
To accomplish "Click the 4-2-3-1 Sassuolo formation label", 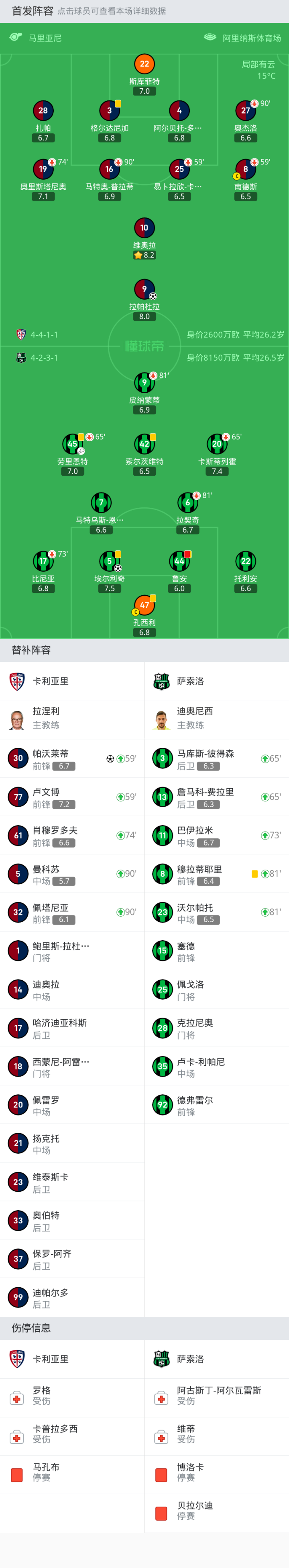I will point(44,358).
